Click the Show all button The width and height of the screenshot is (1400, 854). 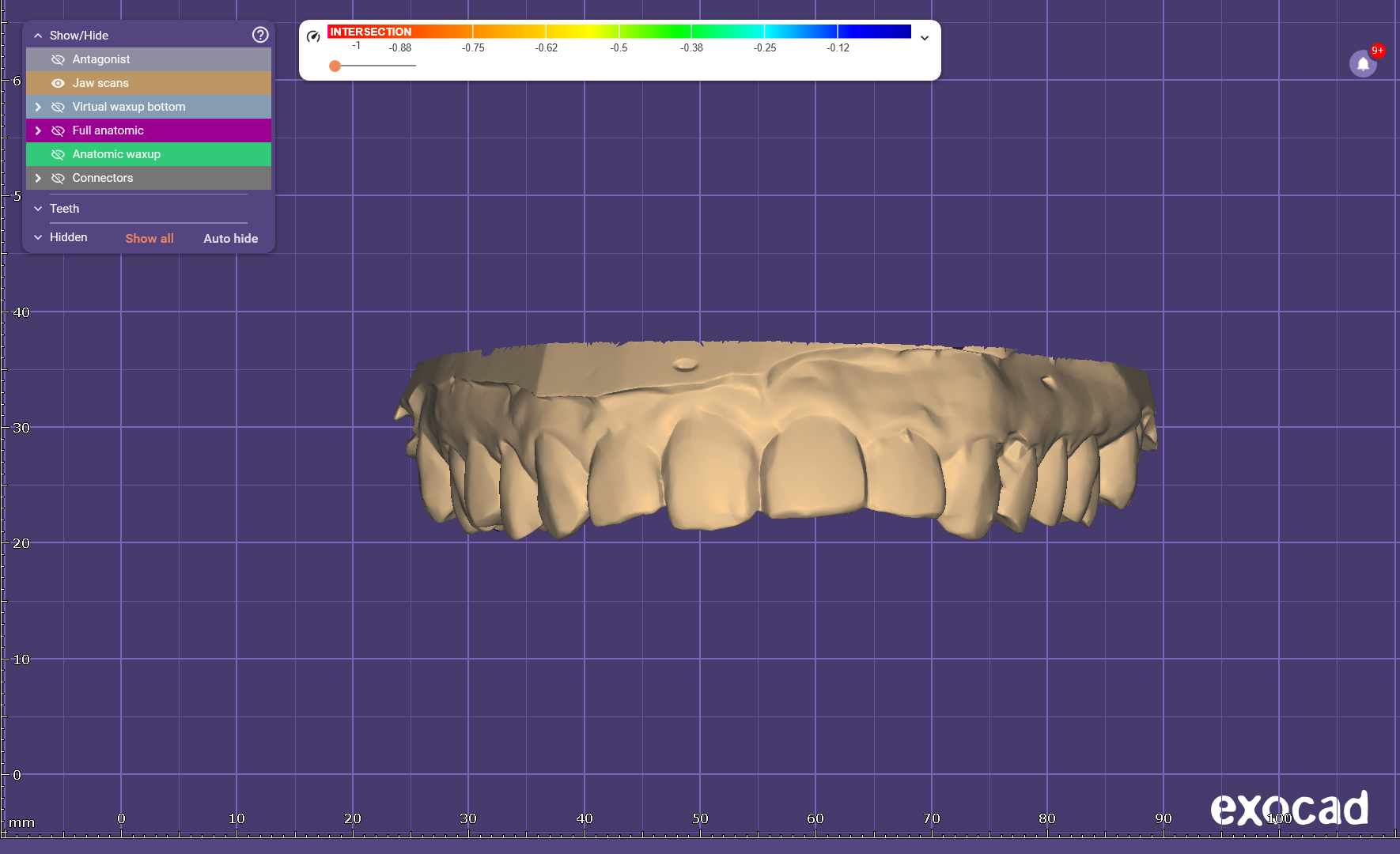pyautogui.click(x=149, y=238)
